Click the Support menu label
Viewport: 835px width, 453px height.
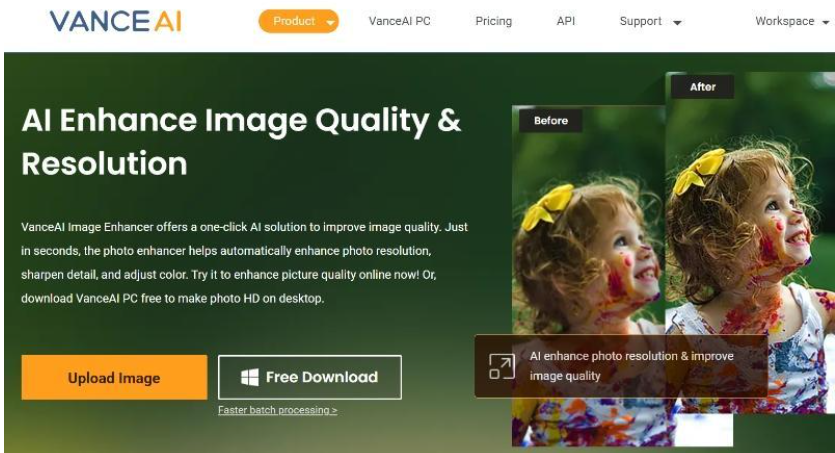(641, 21)
